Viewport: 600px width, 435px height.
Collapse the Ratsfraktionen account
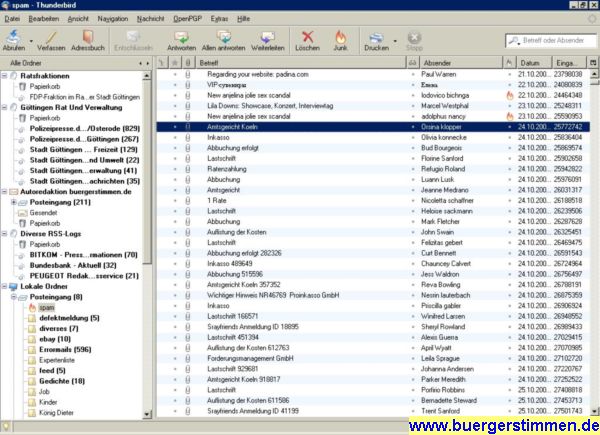click(5, 76)
